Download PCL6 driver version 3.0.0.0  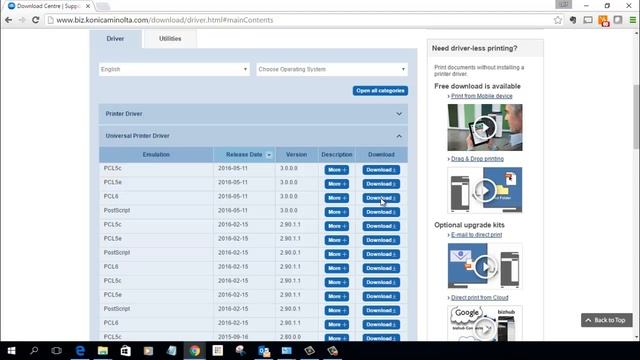click(381, 198)
